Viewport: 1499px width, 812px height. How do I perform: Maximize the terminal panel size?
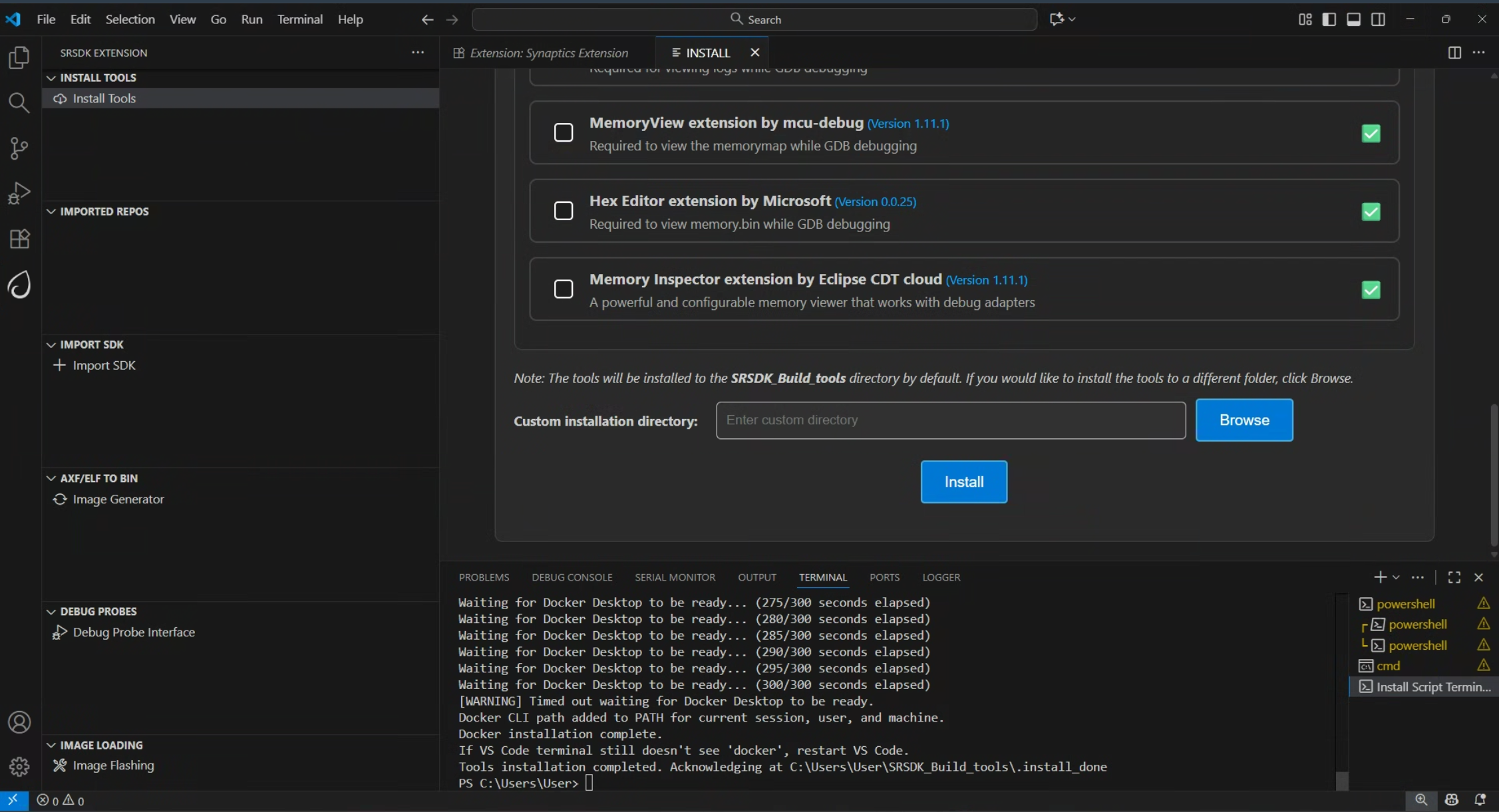coord(1454,577)
